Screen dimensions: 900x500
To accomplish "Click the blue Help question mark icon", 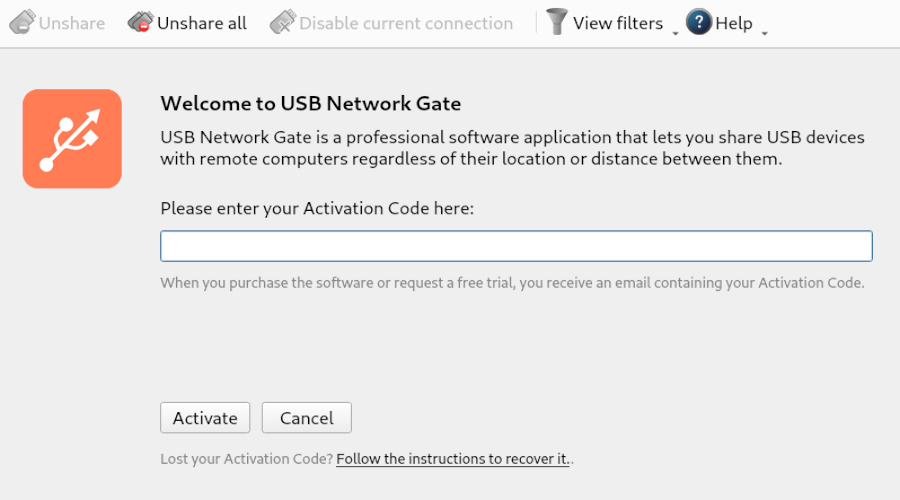I will pyautogui.click(x=699, y=22).
